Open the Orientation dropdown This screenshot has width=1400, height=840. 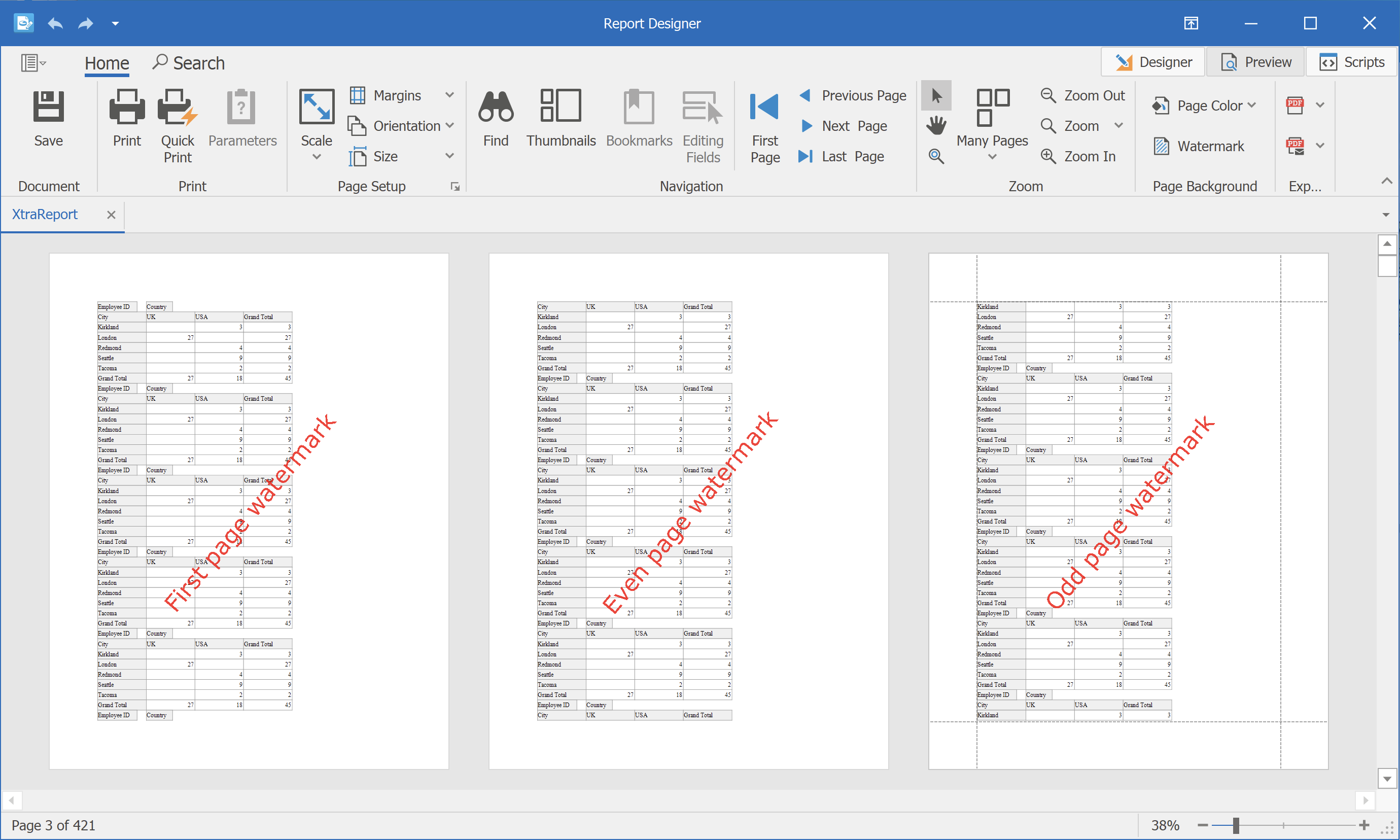click(x=404, y=125)
